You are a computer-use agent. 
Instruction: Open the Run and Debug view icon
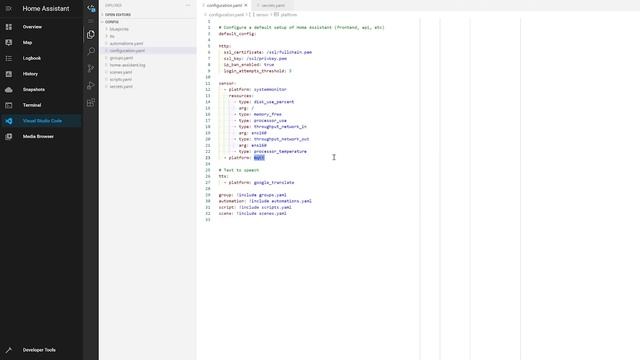[x=91, y=85]
